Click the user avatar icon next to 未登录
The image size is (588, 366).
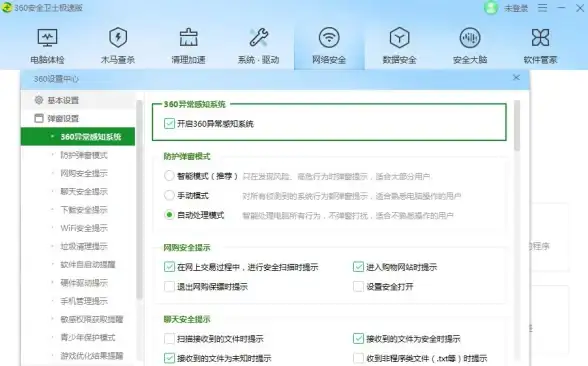pos(491,8)
